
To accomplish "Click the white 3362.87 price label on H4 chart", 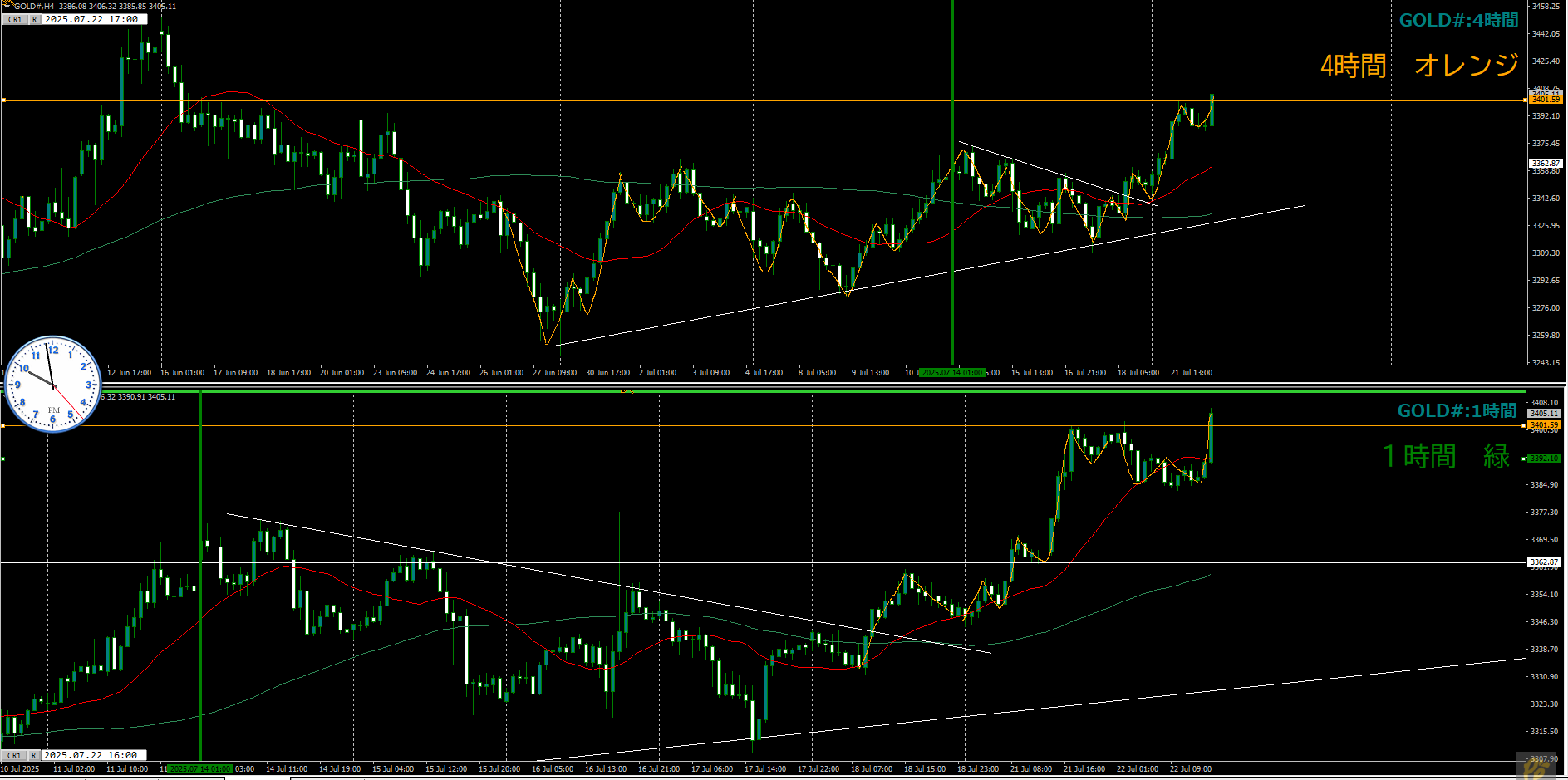I will pyautogui.click(x=1545, y=164).
